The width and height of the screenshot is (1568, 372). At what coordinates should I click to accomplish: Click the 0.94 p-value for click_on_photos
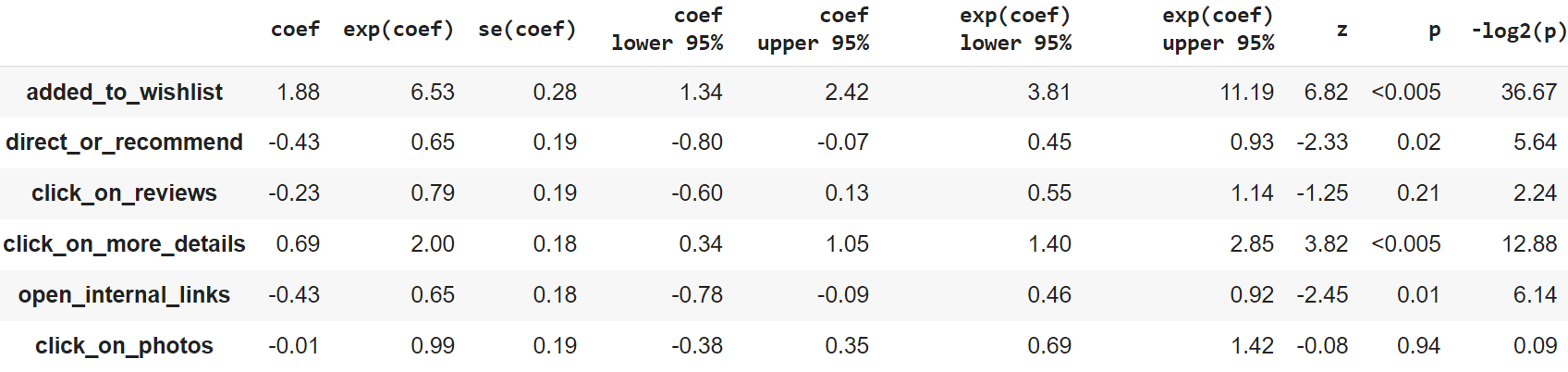pyautogui.click(x=1418, y=346)
